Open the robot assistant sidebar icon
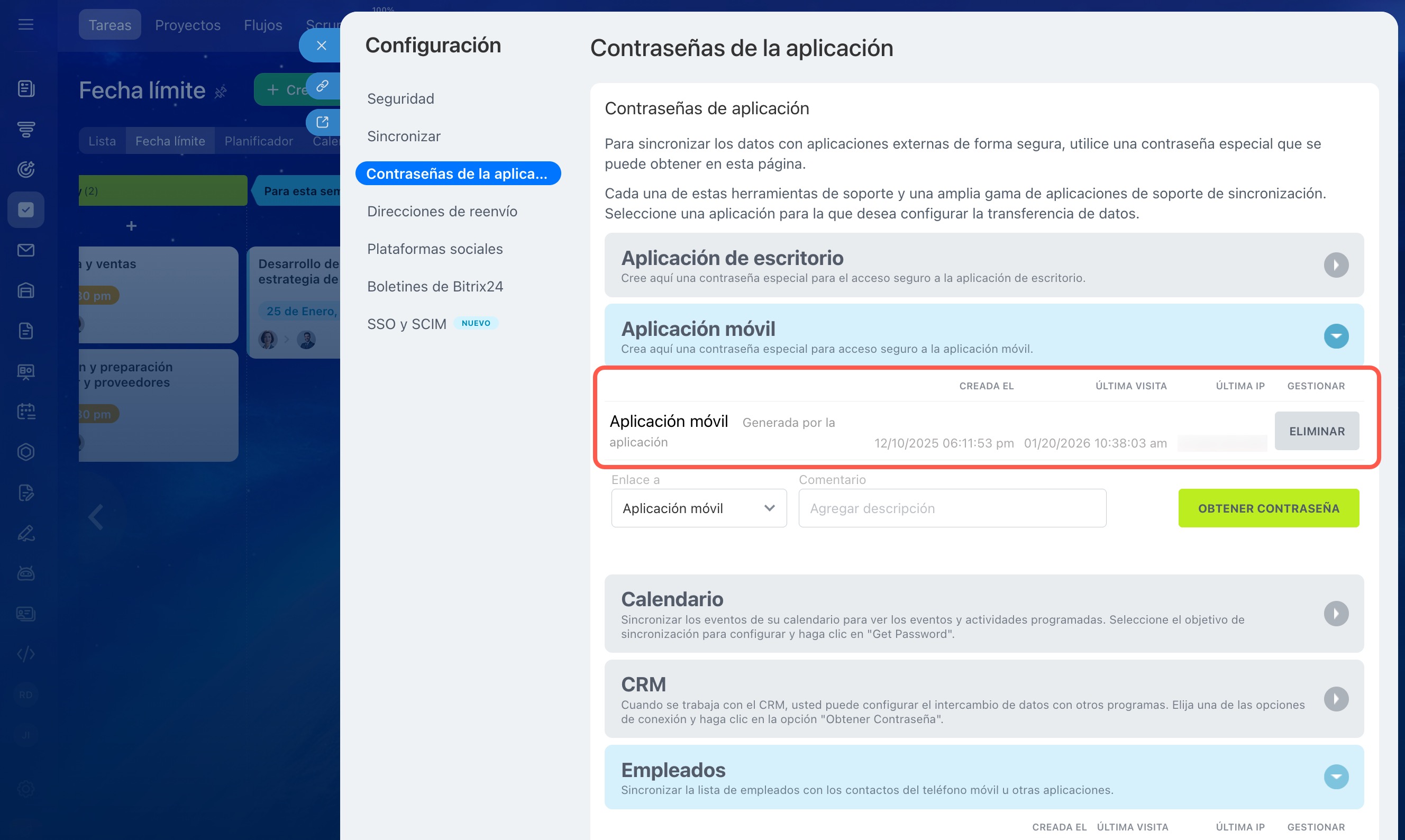This screenshot has height=840, width=1405. coord(25,573)
